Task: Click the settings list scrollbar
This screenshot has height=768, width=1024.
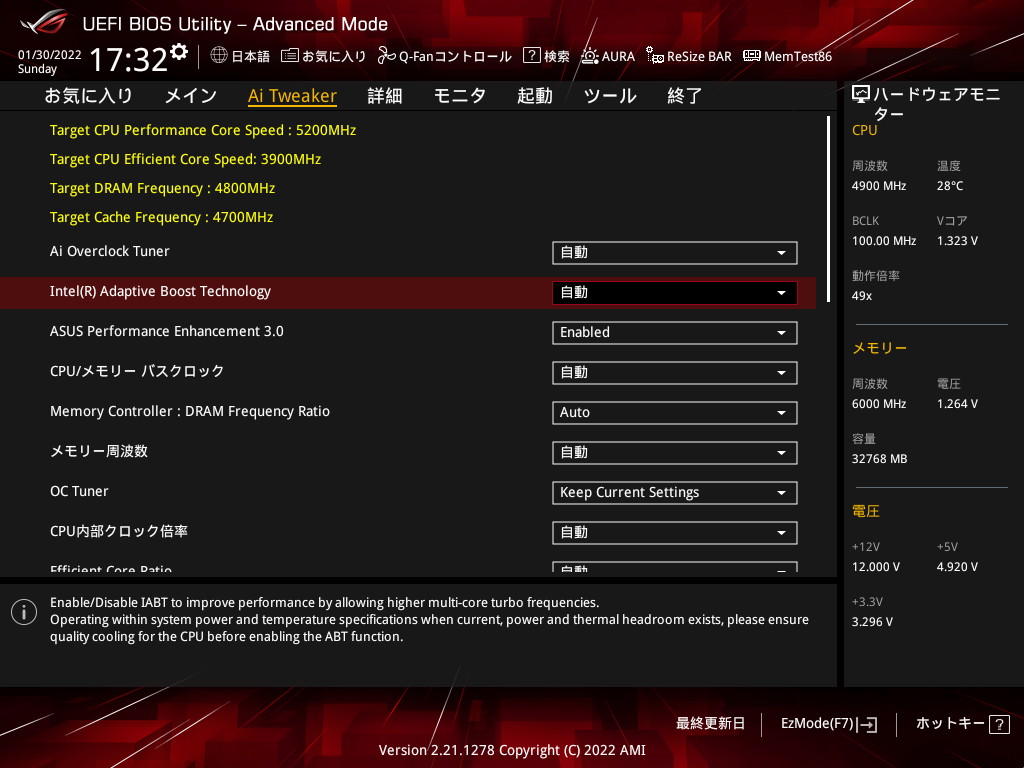Action: coord(828,209)
